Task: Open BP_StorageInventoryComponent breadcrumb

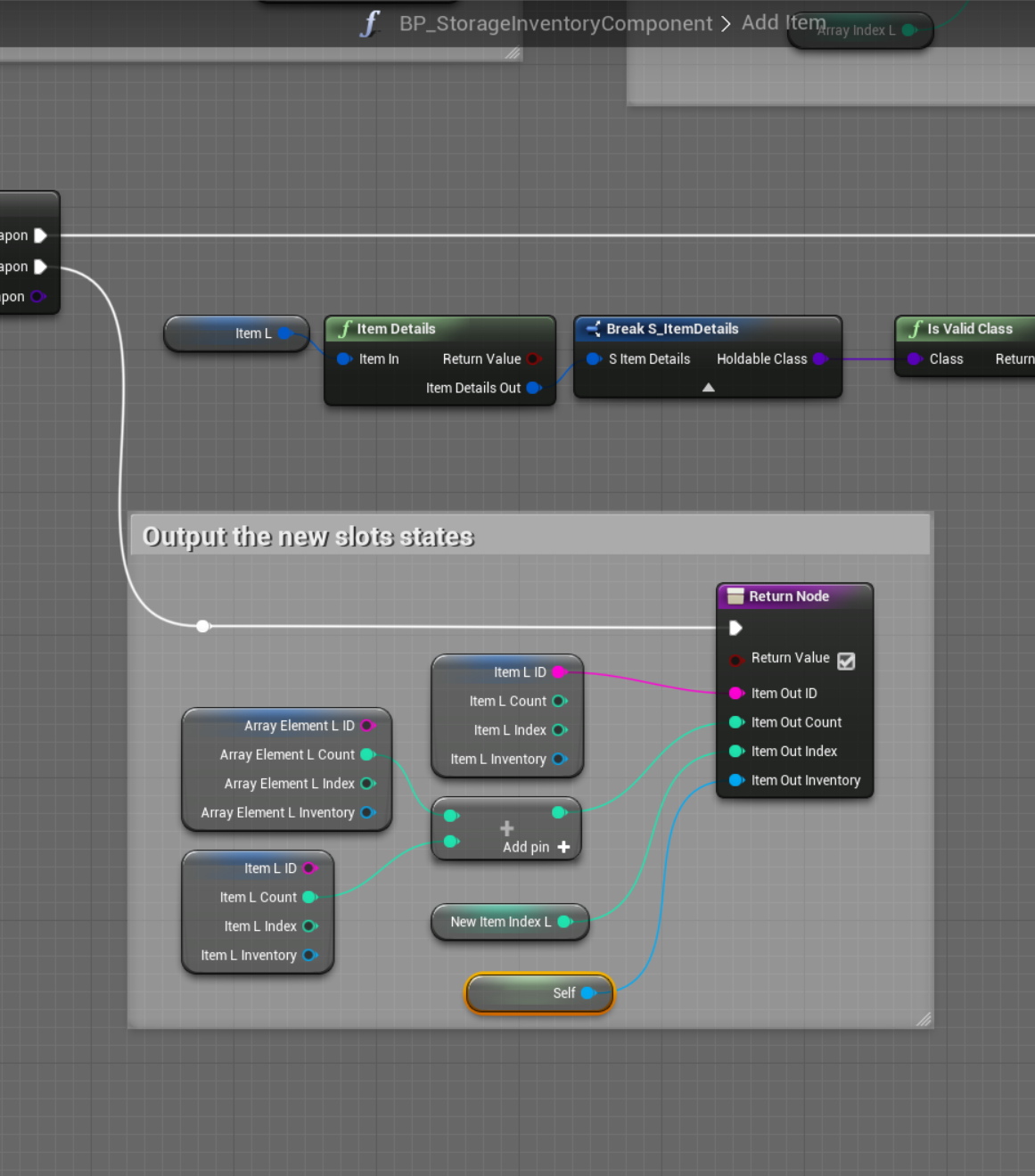Action: pos(555,23)
